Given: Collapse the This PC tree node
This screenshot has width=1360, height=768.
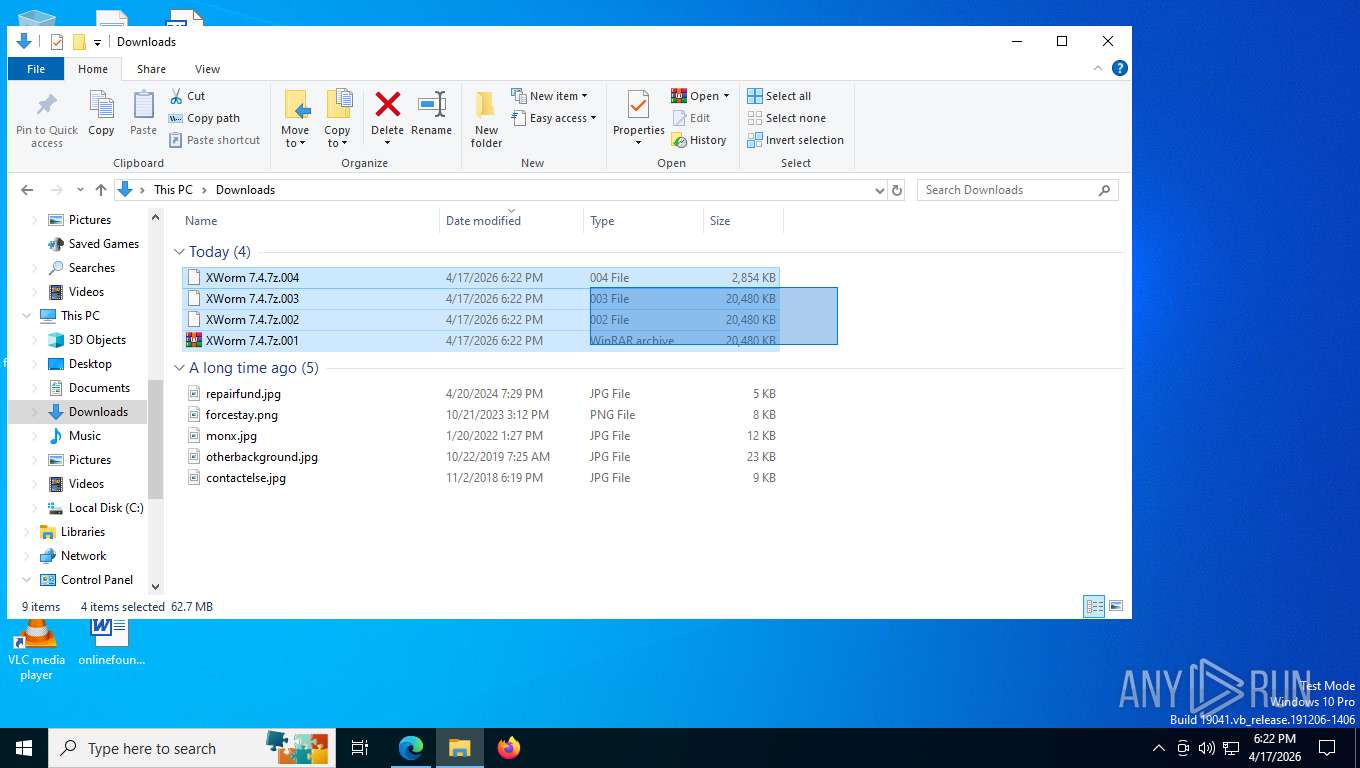Looking at the screenshot, I should pyautogui.click(x=27, y=316).
